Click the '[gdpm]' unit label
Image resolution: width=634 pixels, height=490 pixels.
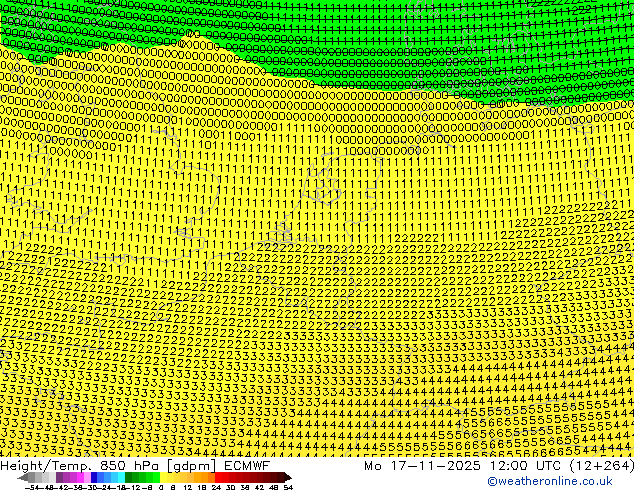tap(192, 466)
